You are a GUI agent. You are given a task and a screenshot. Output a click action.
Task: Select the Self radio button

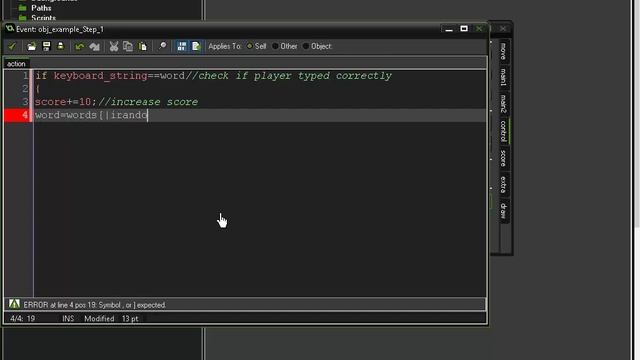coord(250,46)
